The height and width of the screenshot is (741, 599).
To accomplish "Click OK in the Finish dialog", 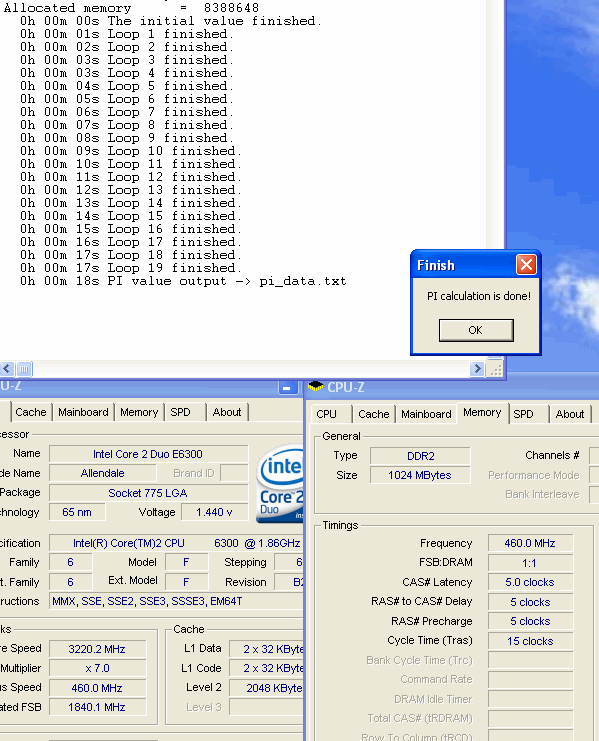I will 476,330.
